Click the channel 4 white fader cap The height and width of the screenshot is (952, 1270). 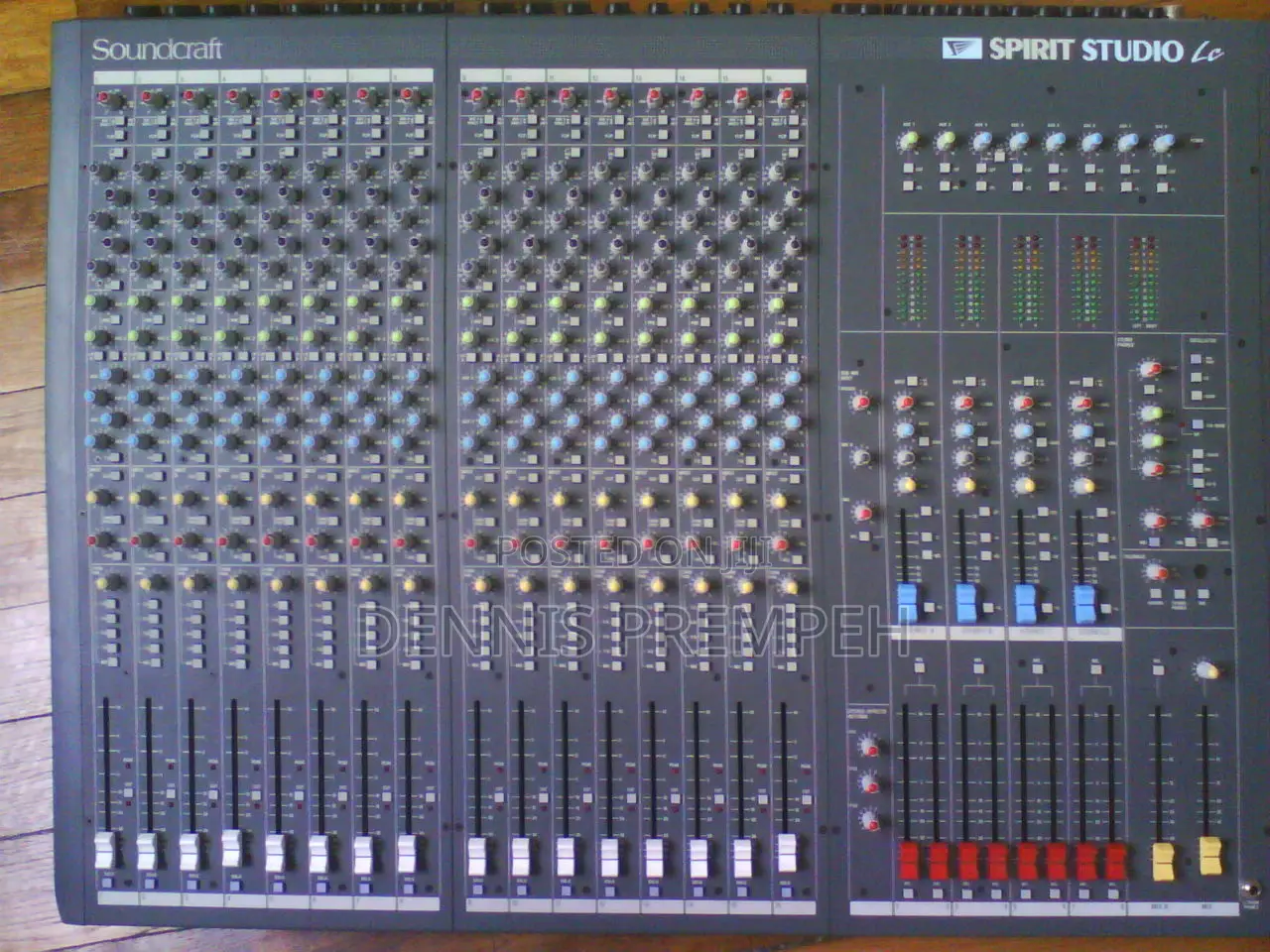231,849
